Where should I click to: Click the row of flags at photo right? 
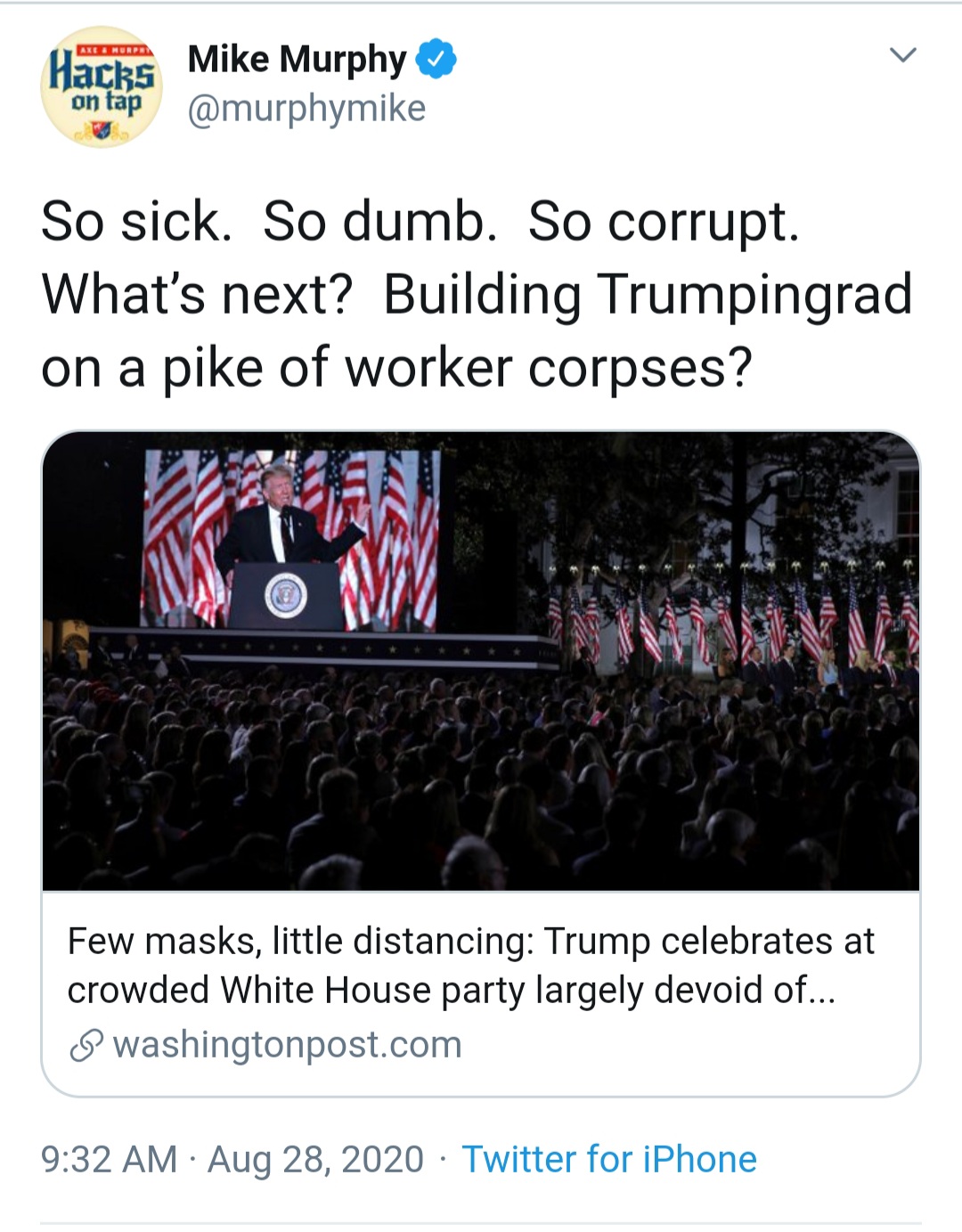732,617
